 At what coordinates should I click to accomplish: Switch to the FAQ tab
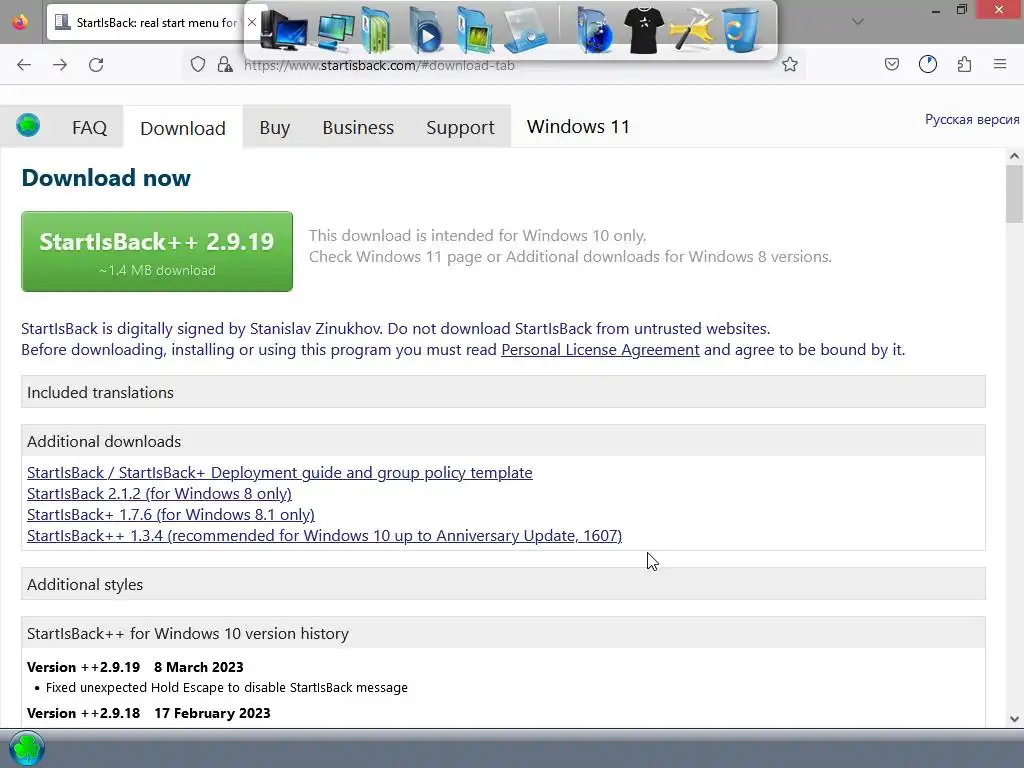[89, 127]
